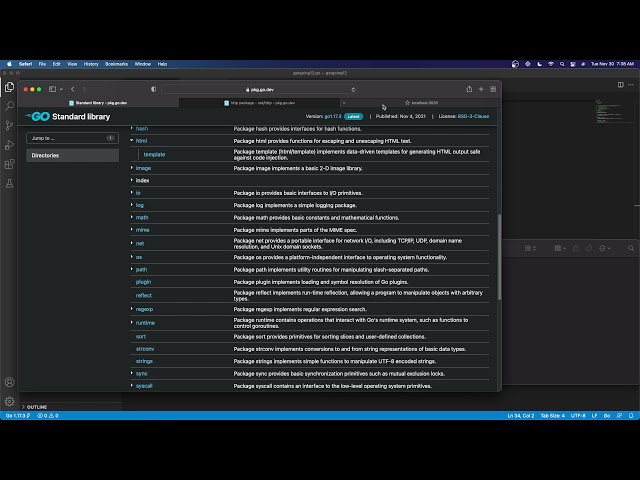Collapse the html directory row
Image resolution: width=640 pixels, height=480 pixels.
pyautogui.click(x=132, y=140)
